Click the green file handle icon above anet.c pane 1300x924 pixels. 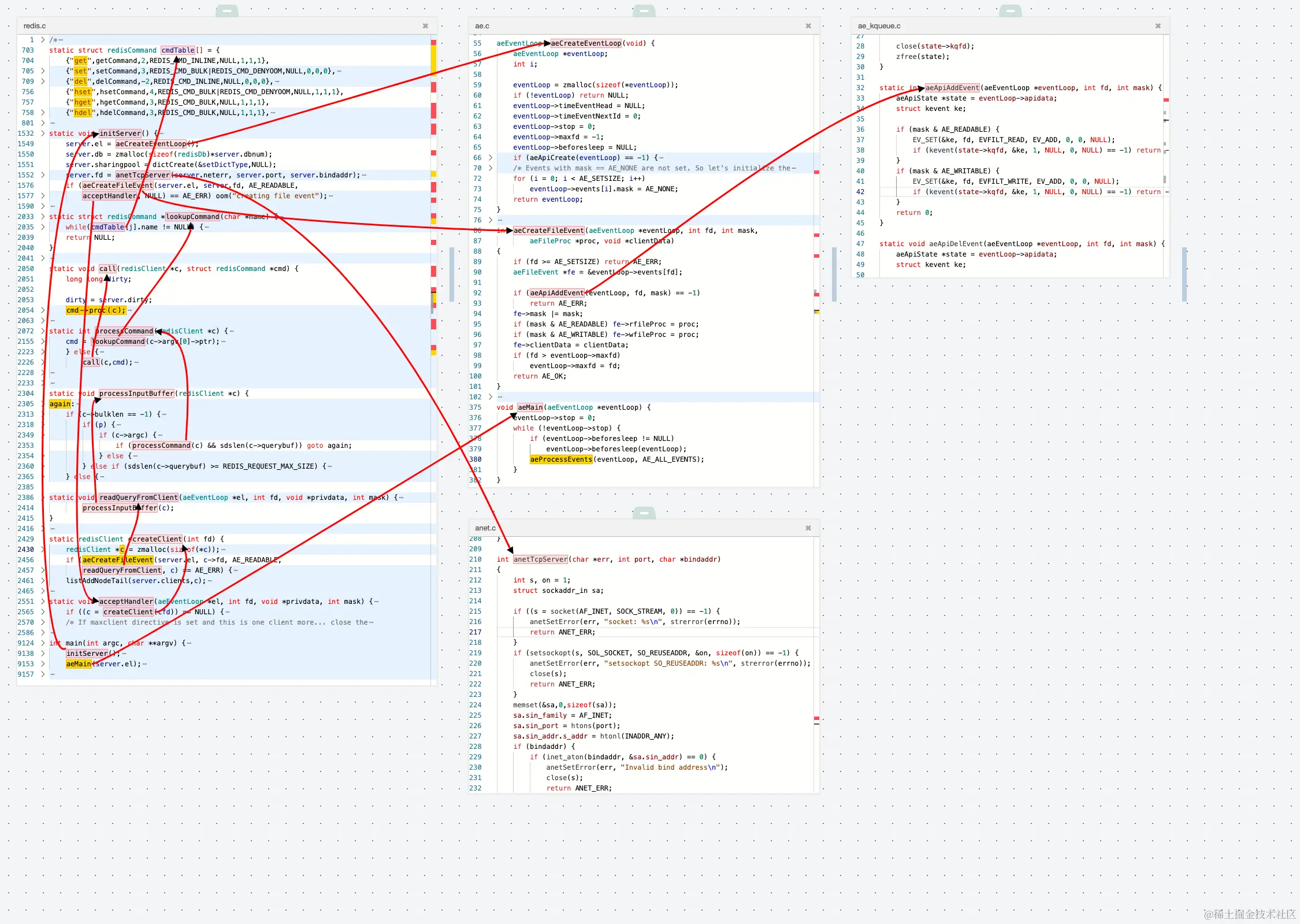click(x=643, y=512)
